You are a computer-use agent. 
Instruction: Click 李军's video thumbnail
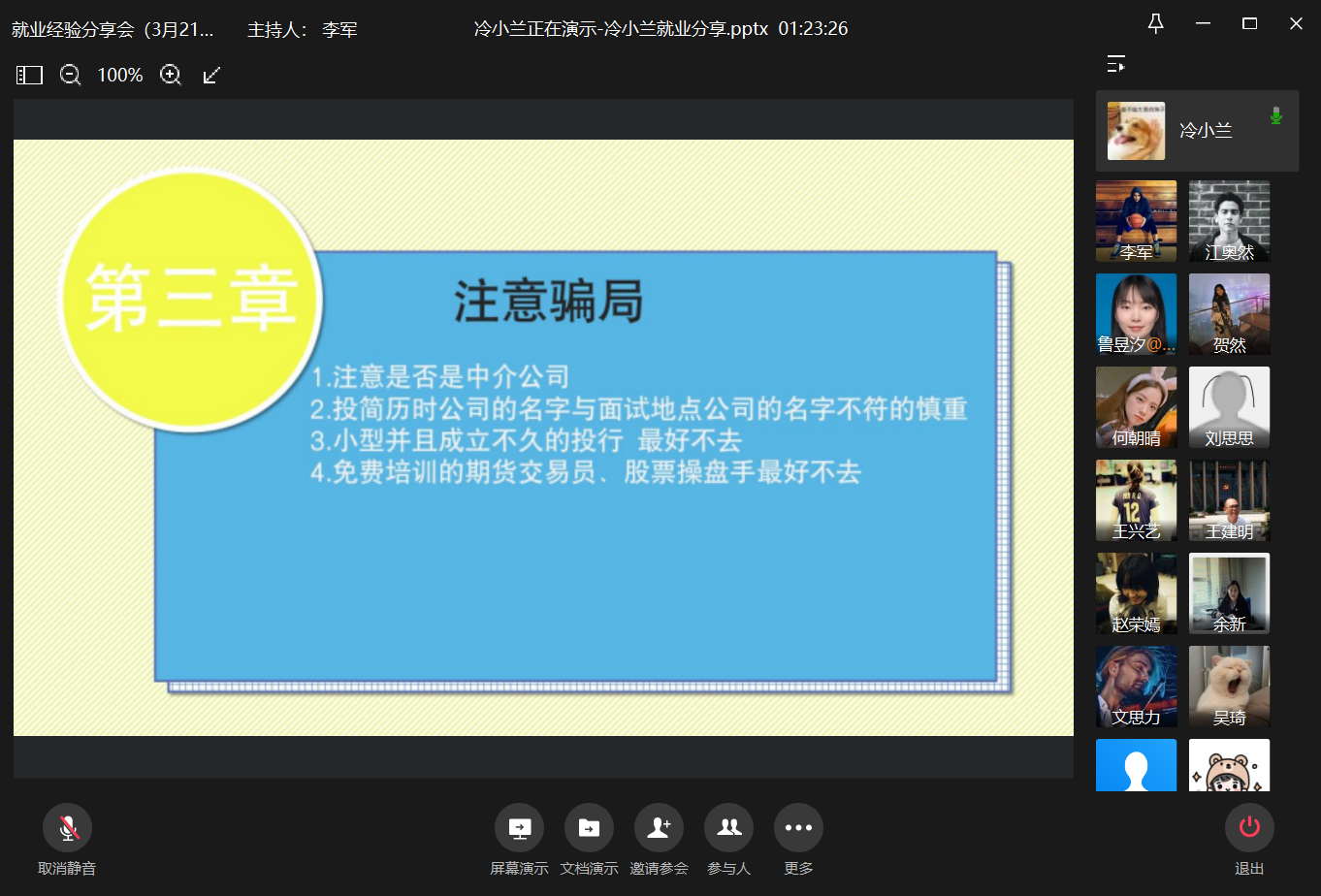click(x=1136, y=220)
